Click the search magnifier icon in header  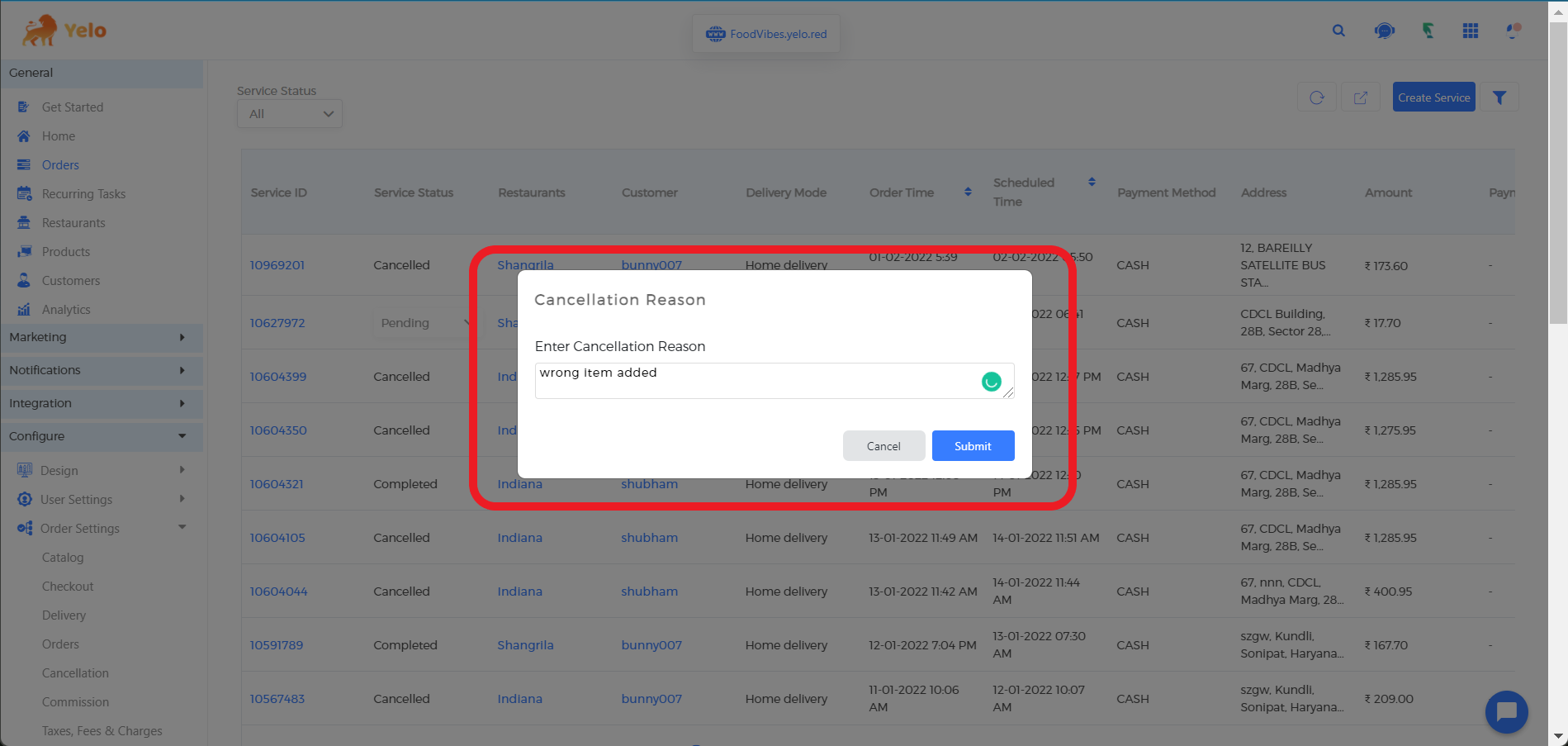(1338, 31)
